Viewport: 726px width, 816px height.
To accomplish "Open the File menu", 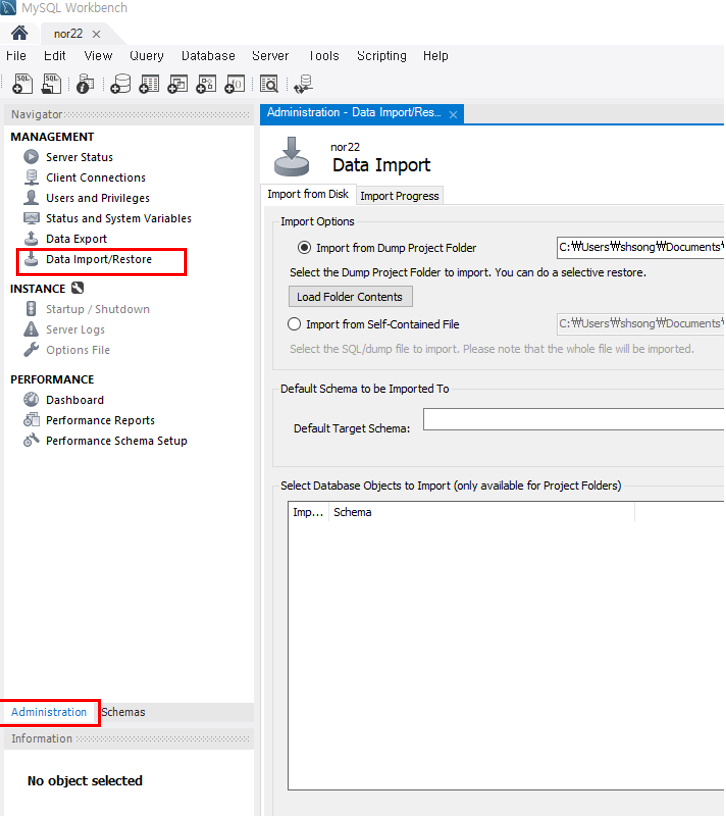I will coord(16,56).
